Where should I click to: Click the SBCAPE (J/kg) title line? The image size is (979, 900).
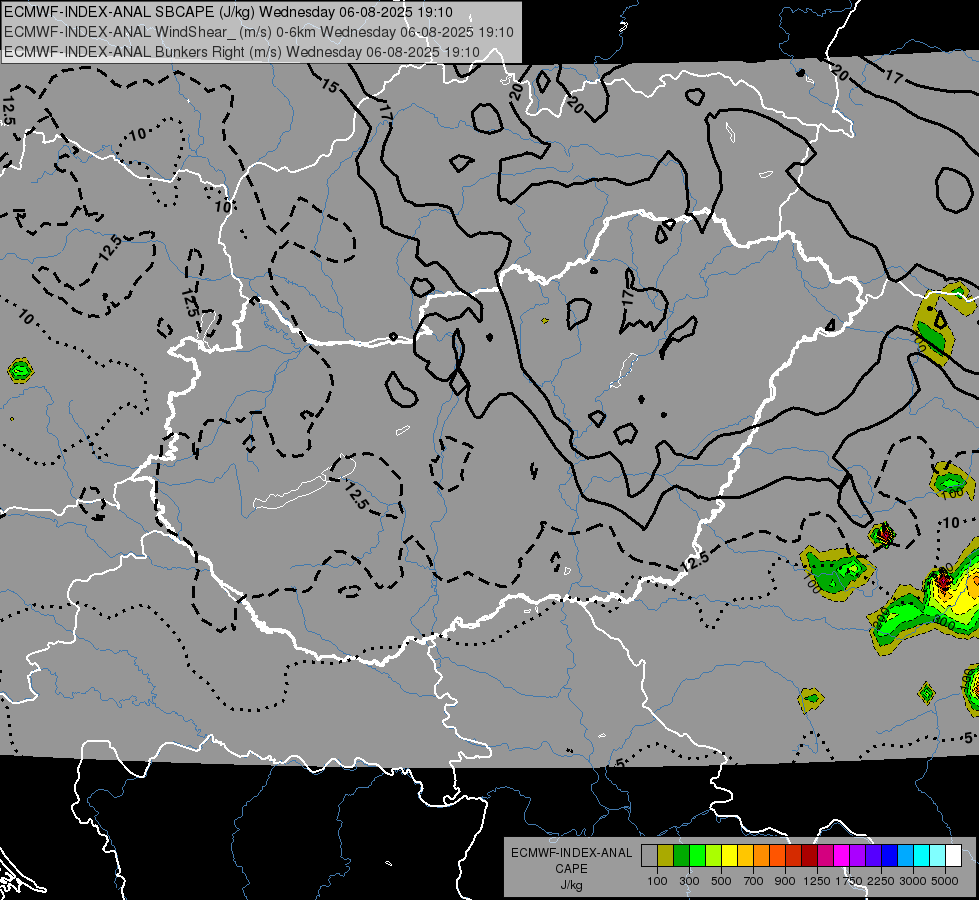[x=229, y=12]
